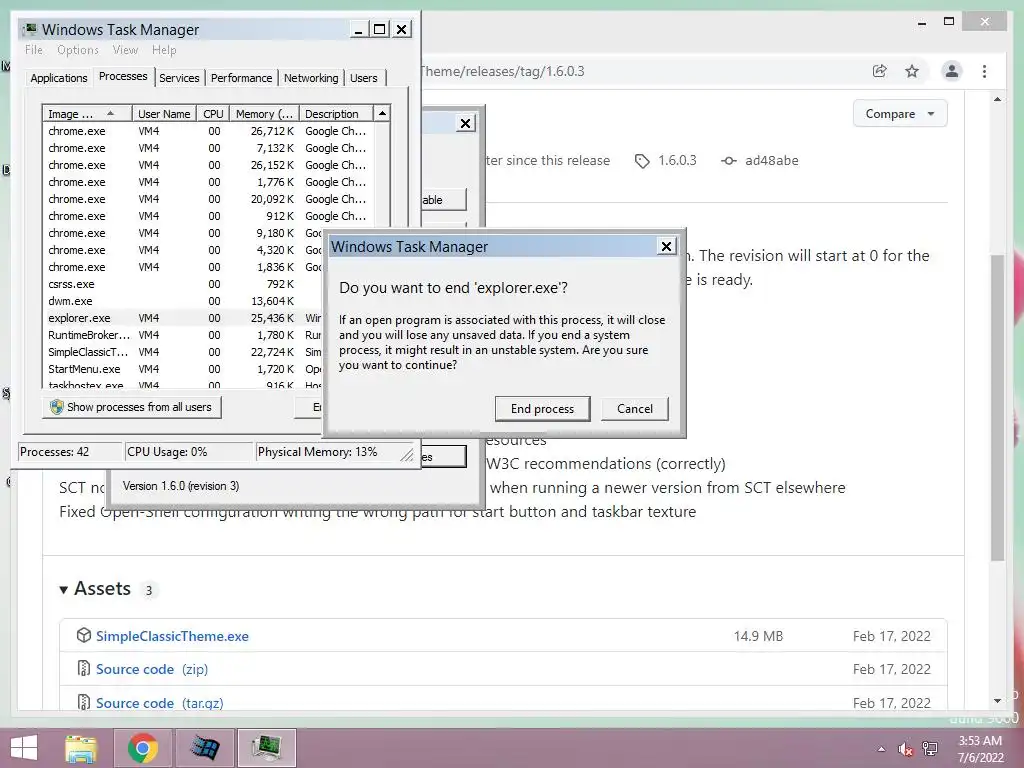Sort processes by Image Name column
This screenshot has width=1024, height=768.
point(86,114)
